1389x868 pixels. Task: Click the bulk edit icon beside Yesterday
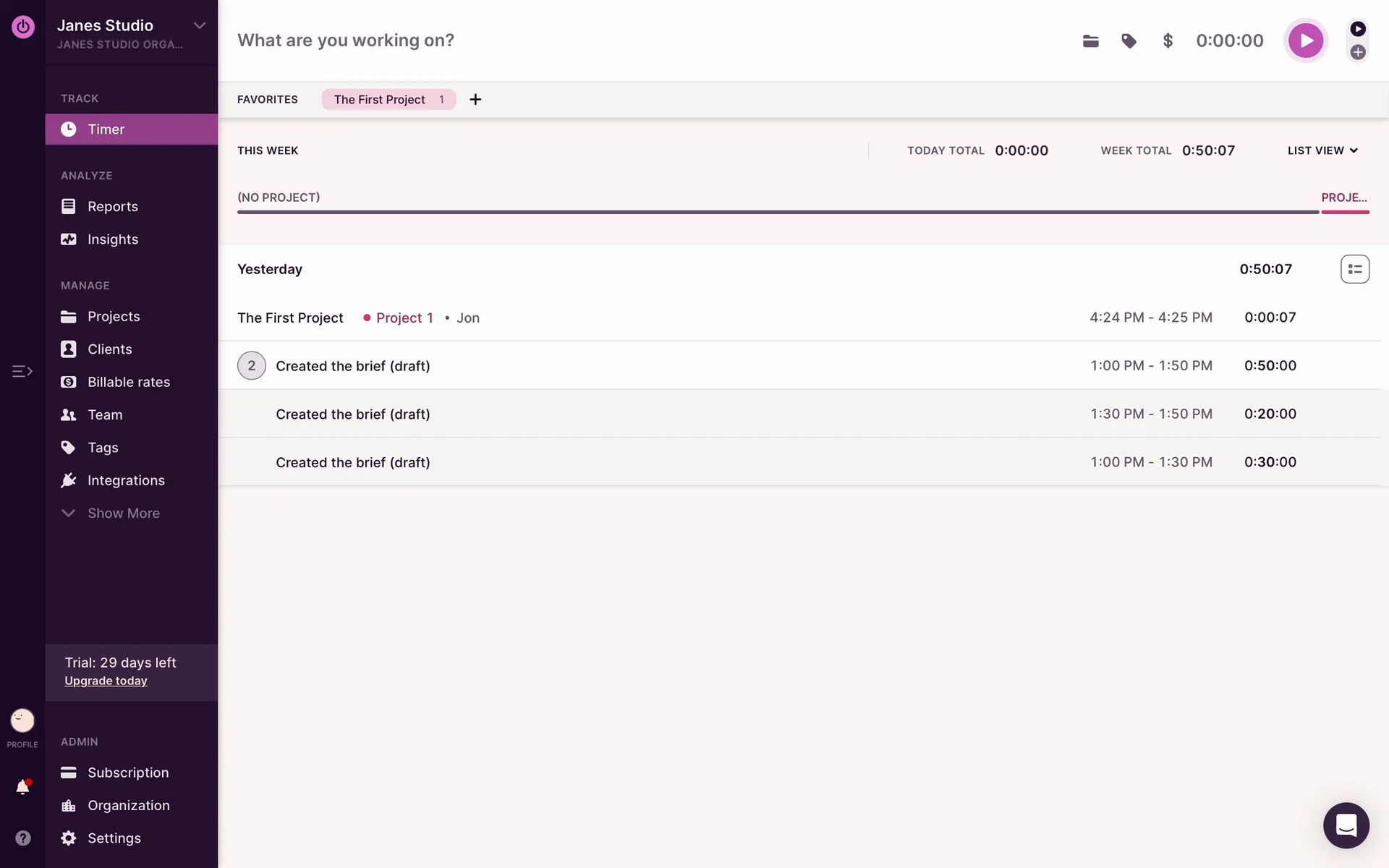pyautogui.click(x=1354, y=269)
